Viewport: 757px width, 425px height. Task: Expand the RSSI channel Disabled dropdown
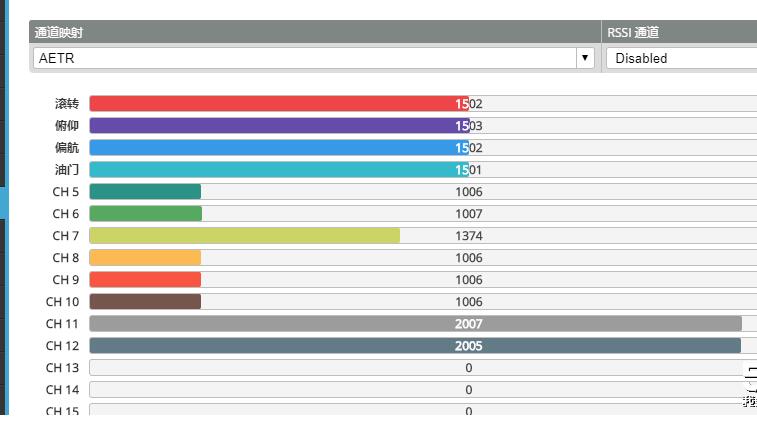[680, 58]
